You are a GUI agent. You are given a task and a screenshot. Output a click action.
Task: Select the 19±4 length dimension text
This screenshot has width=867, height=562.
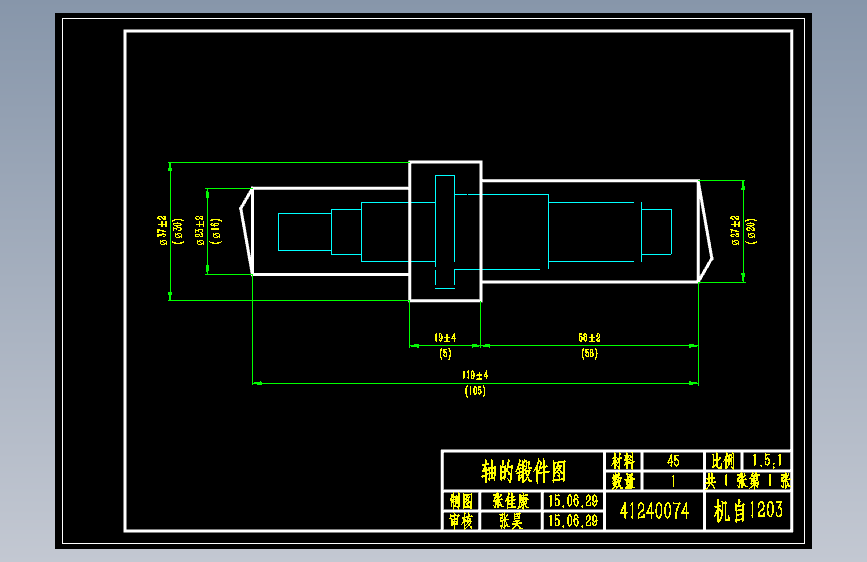click(x=445, y=337)
